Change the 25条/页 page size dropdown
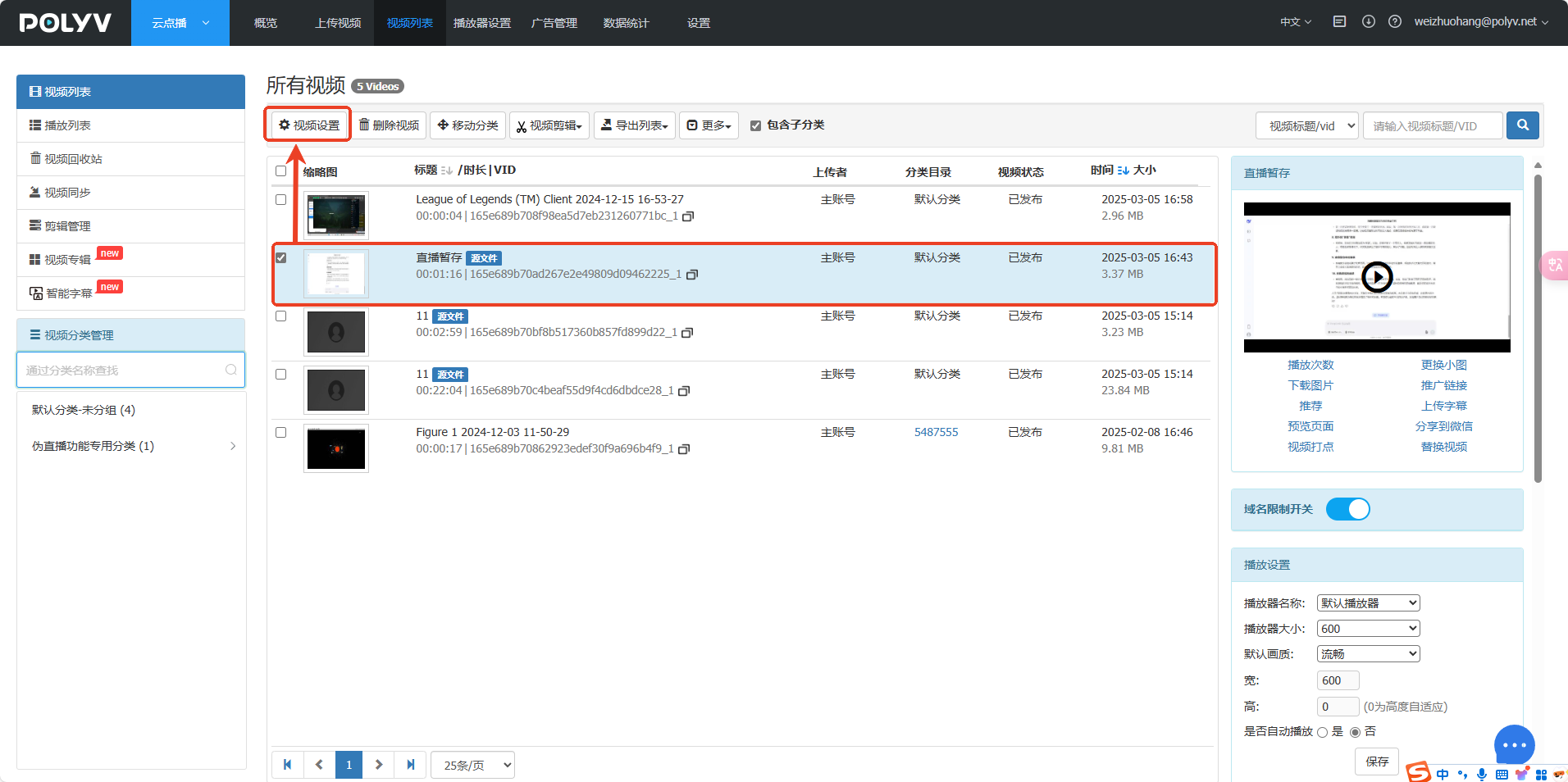1568x782 pixels. click(x=473, y=765)
